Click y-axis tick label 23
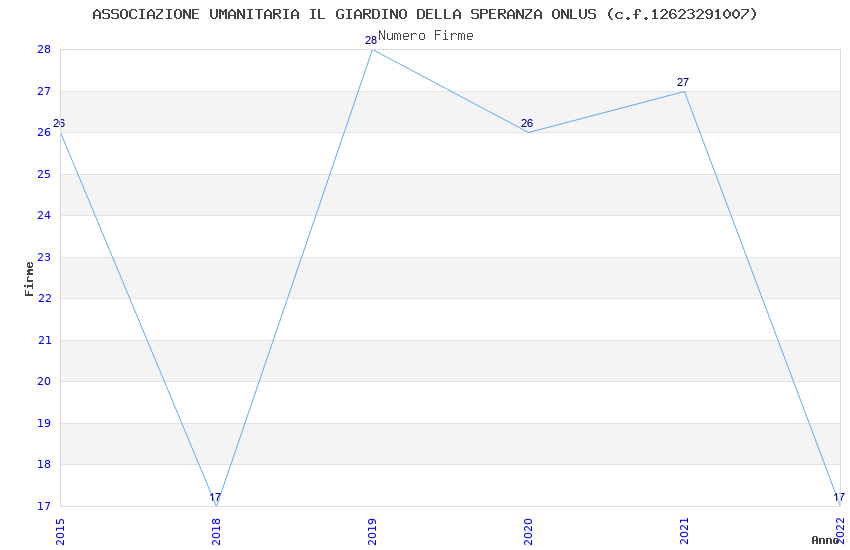Viewport: 850px width, 550px height. coord(44,257)
